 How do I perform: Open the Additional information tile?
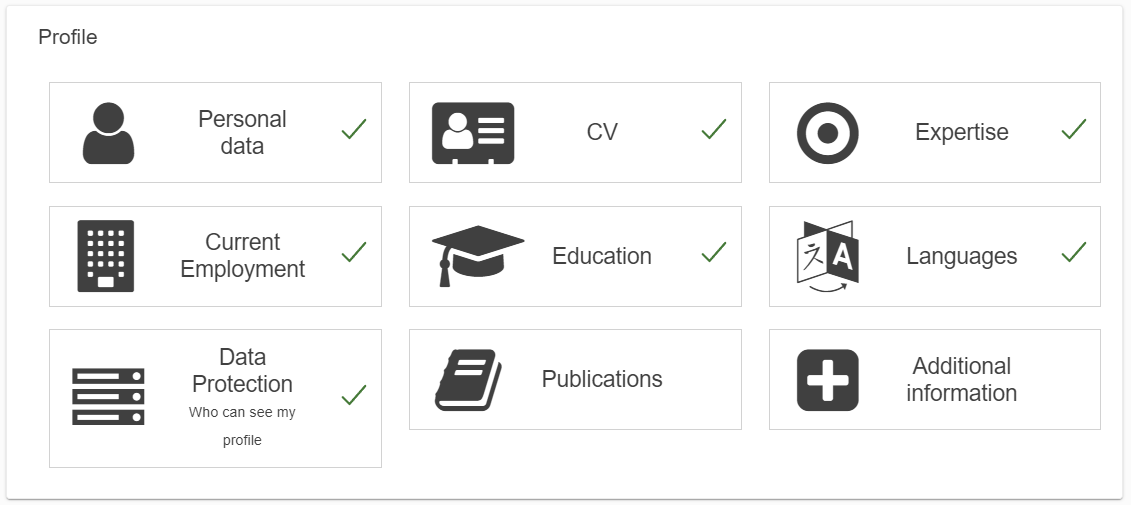[935, 379]
